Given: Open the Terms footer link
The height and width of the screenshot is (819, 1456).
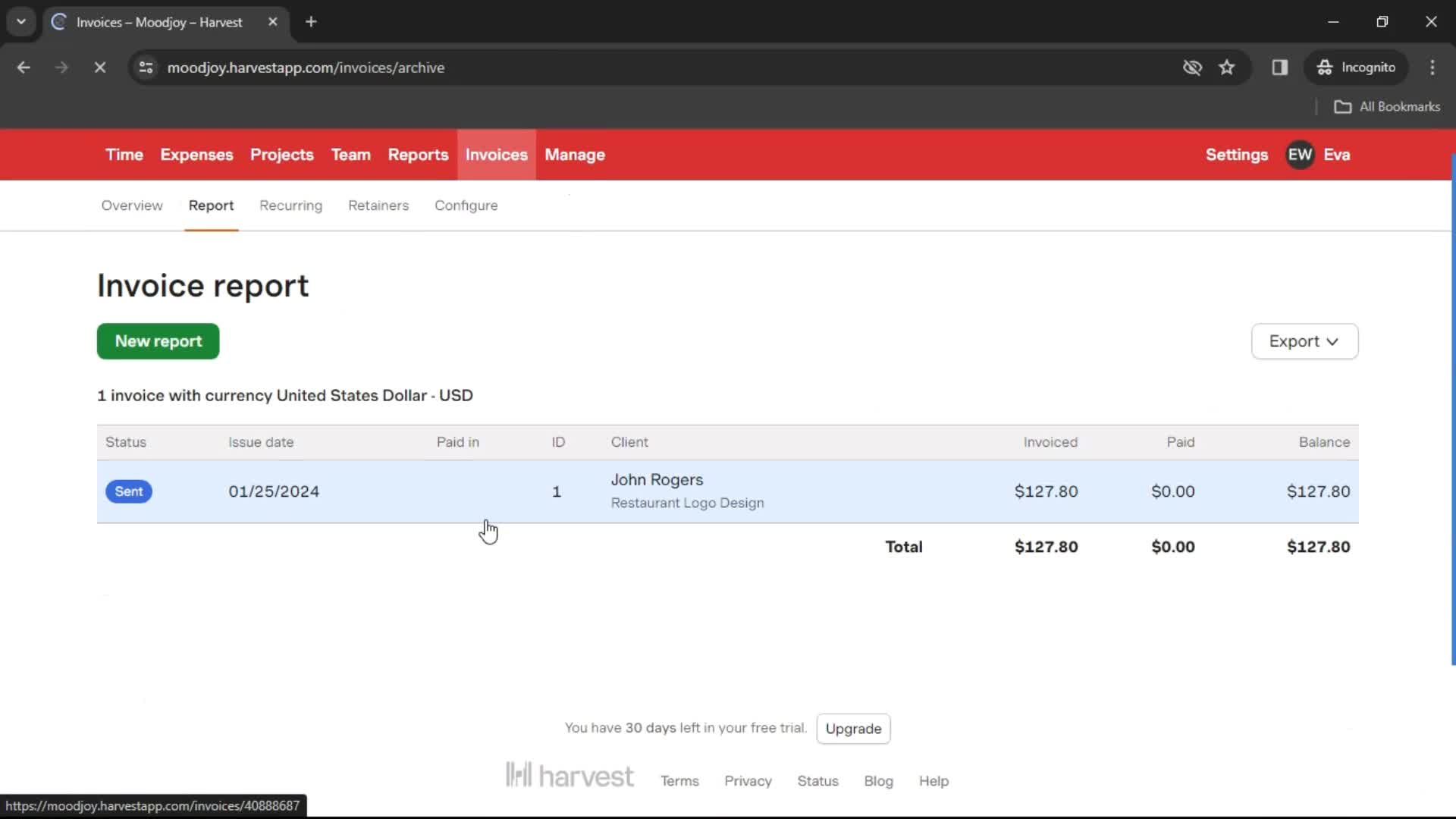Looking at the screenshot, I should 679,781.
